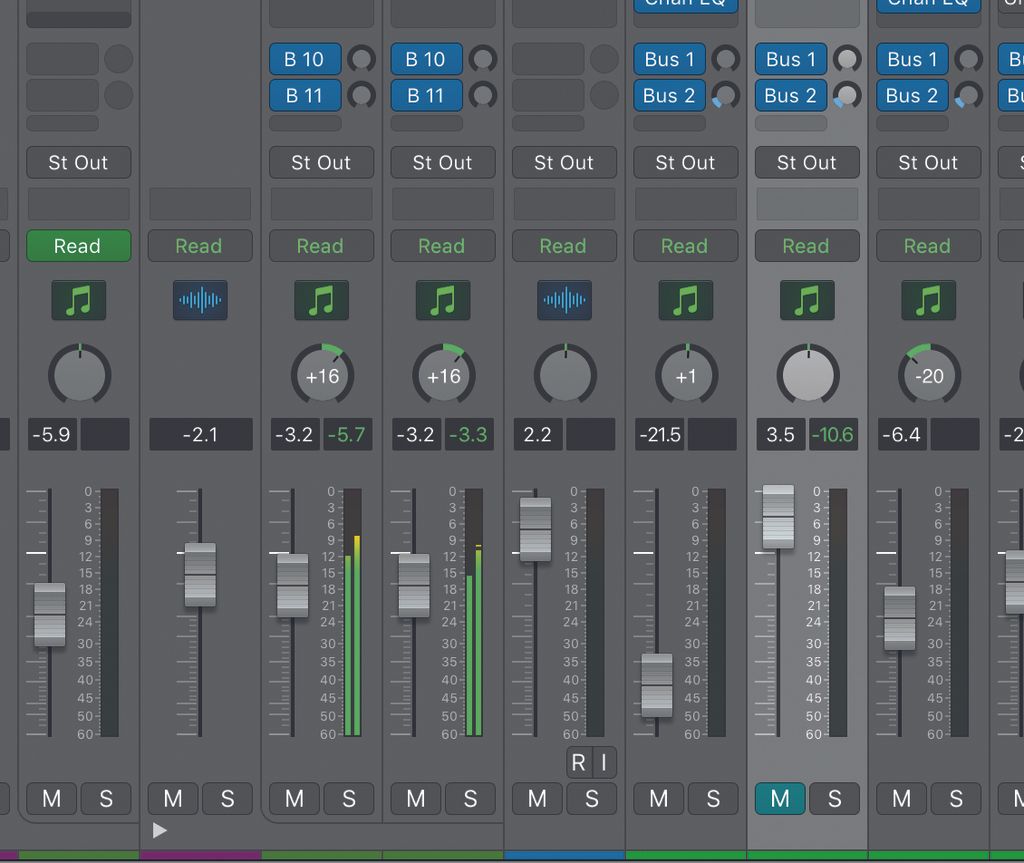Enable the R record button near the bottom

[578, 762]
